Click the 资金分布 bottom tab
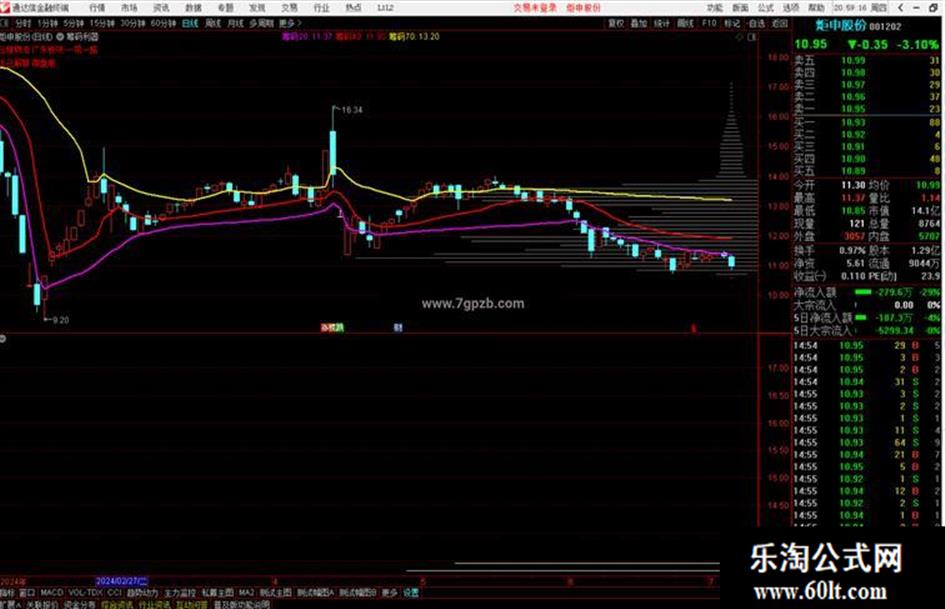The image size is (945, 609). (x=80, y=604)
